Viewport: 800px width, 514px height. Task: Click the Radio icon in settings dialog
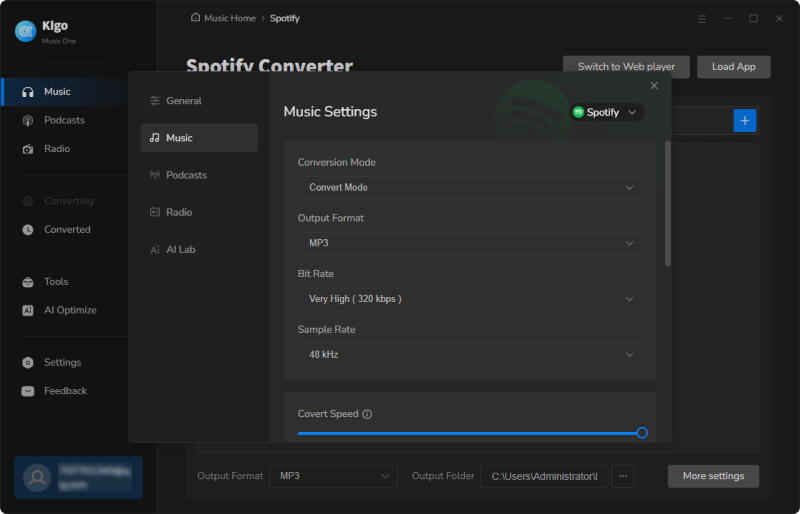(155, 212)
